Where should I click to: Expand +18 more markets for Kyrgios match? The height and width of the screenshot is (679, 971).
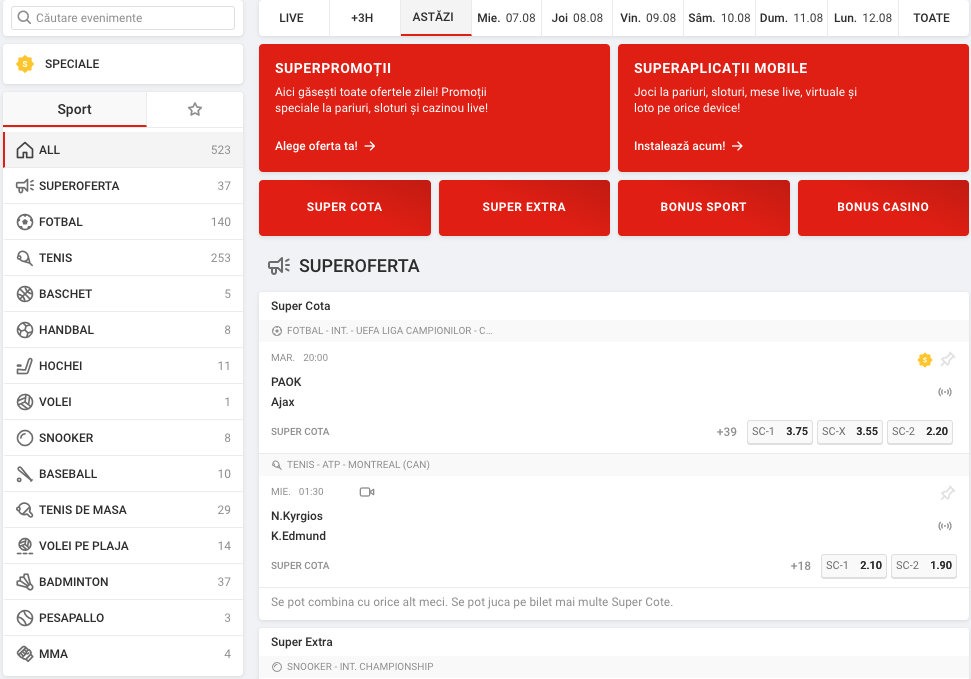[x=801, y=566]
